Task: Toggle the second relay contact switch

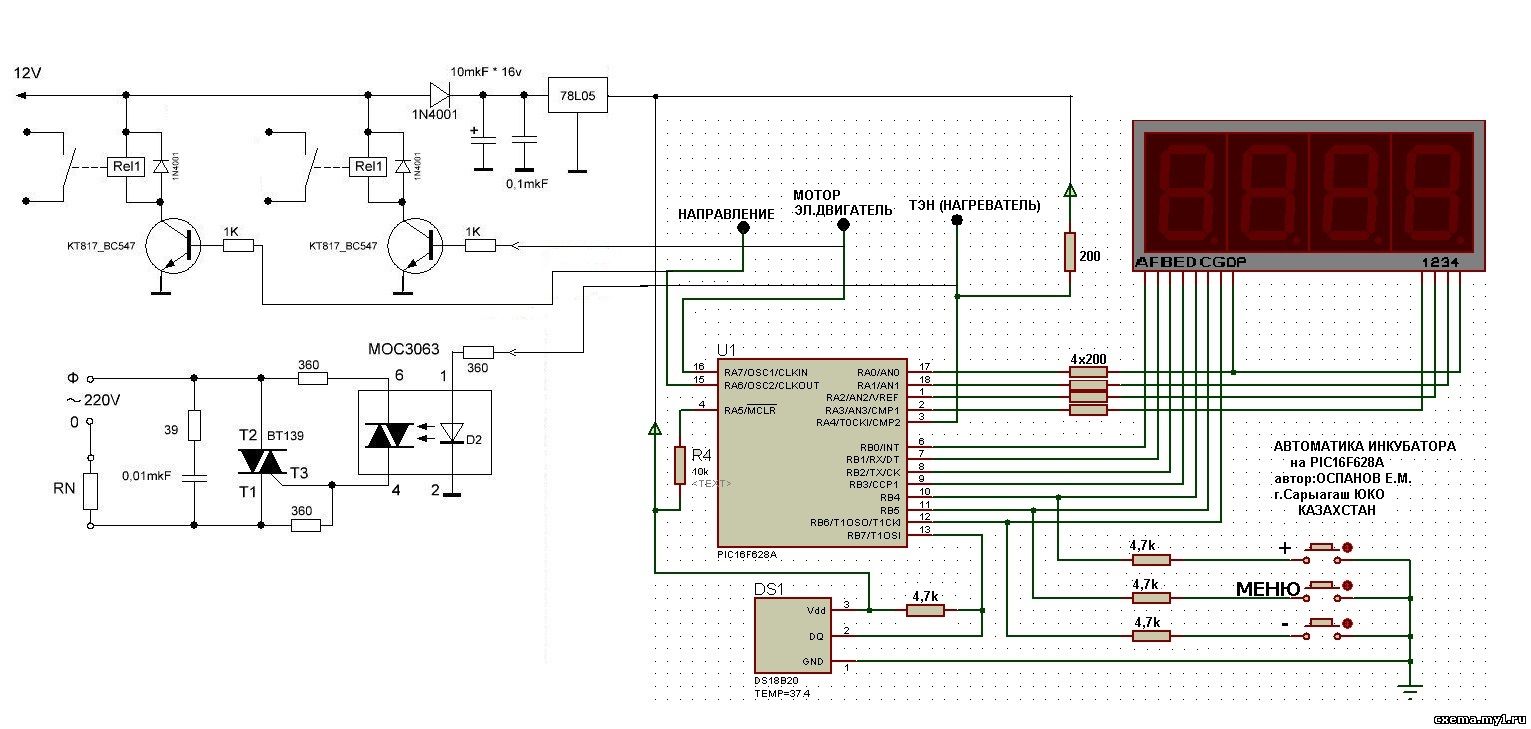Action: (311, 166)
